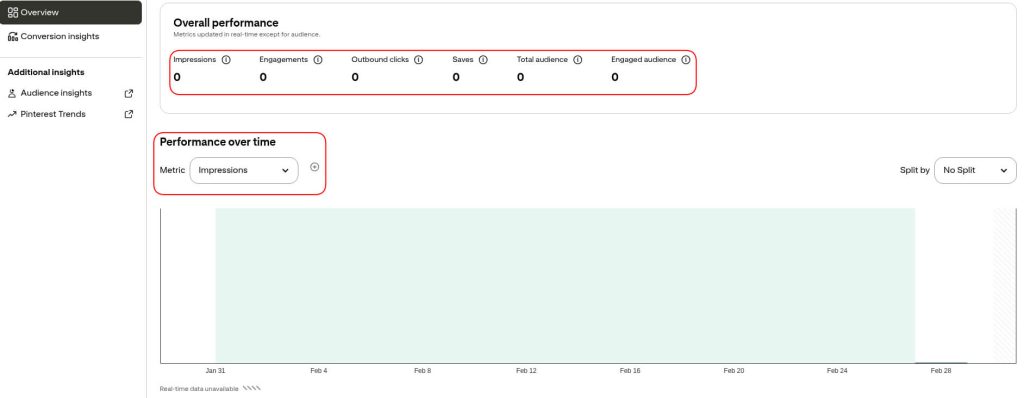Show info tooltip for Engagements
This screenshot has width=1024, height=398.
pyautogui.click(x=318, y=59)
